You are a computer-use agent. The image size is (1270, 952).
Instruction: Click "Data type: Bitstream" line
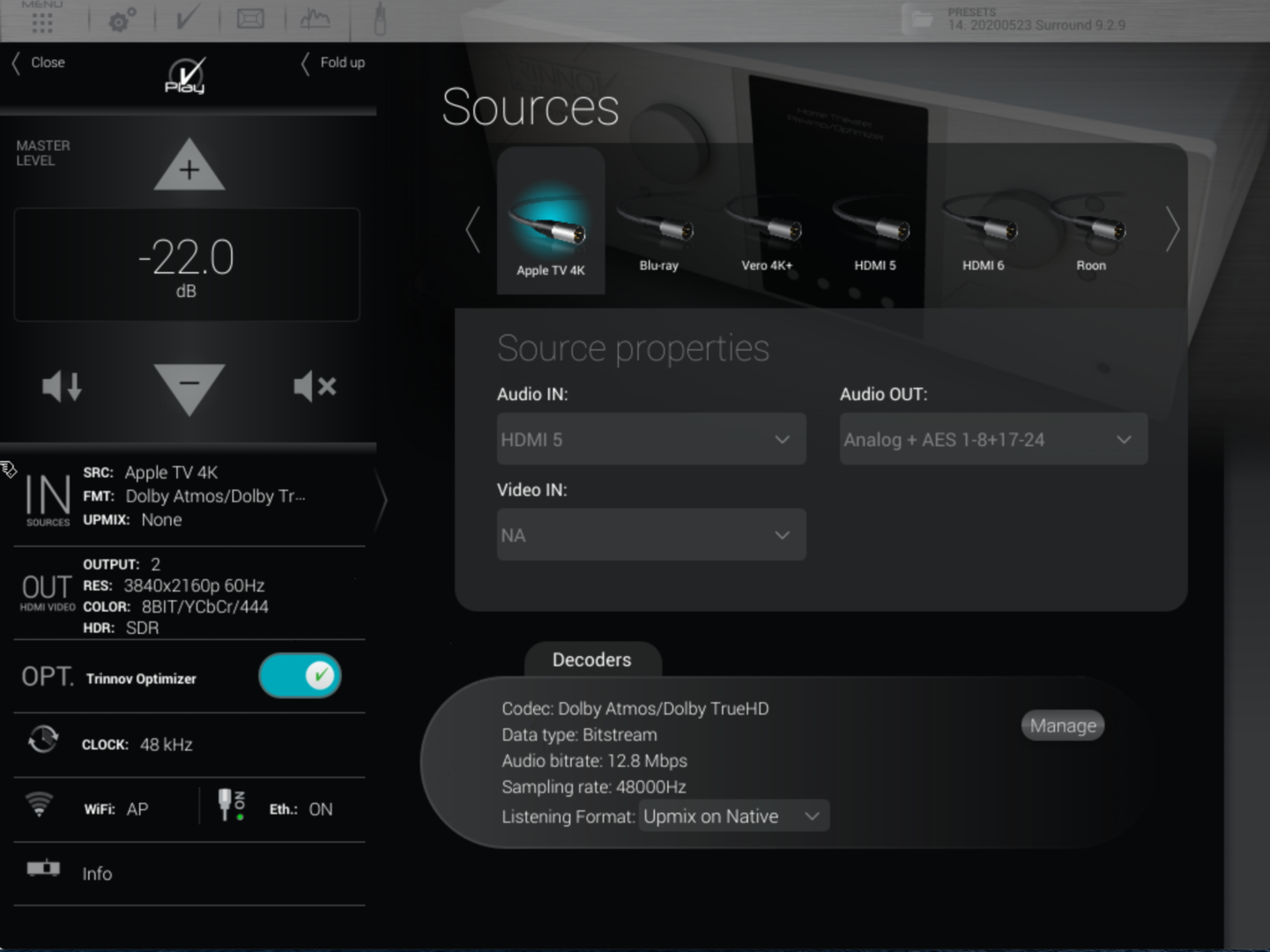coord(579,734)
